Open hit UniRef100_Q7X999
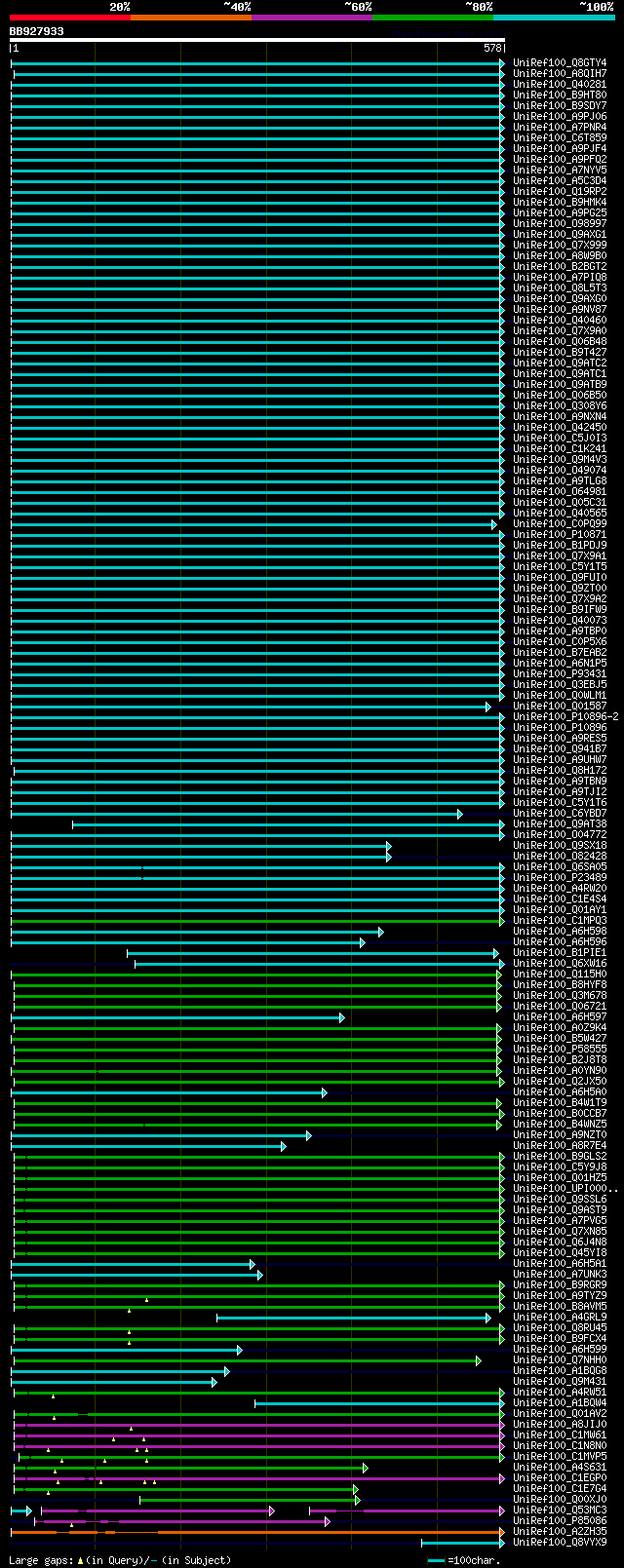The width and height of the screenshot is (624, 1568). [x=560, y=246]
